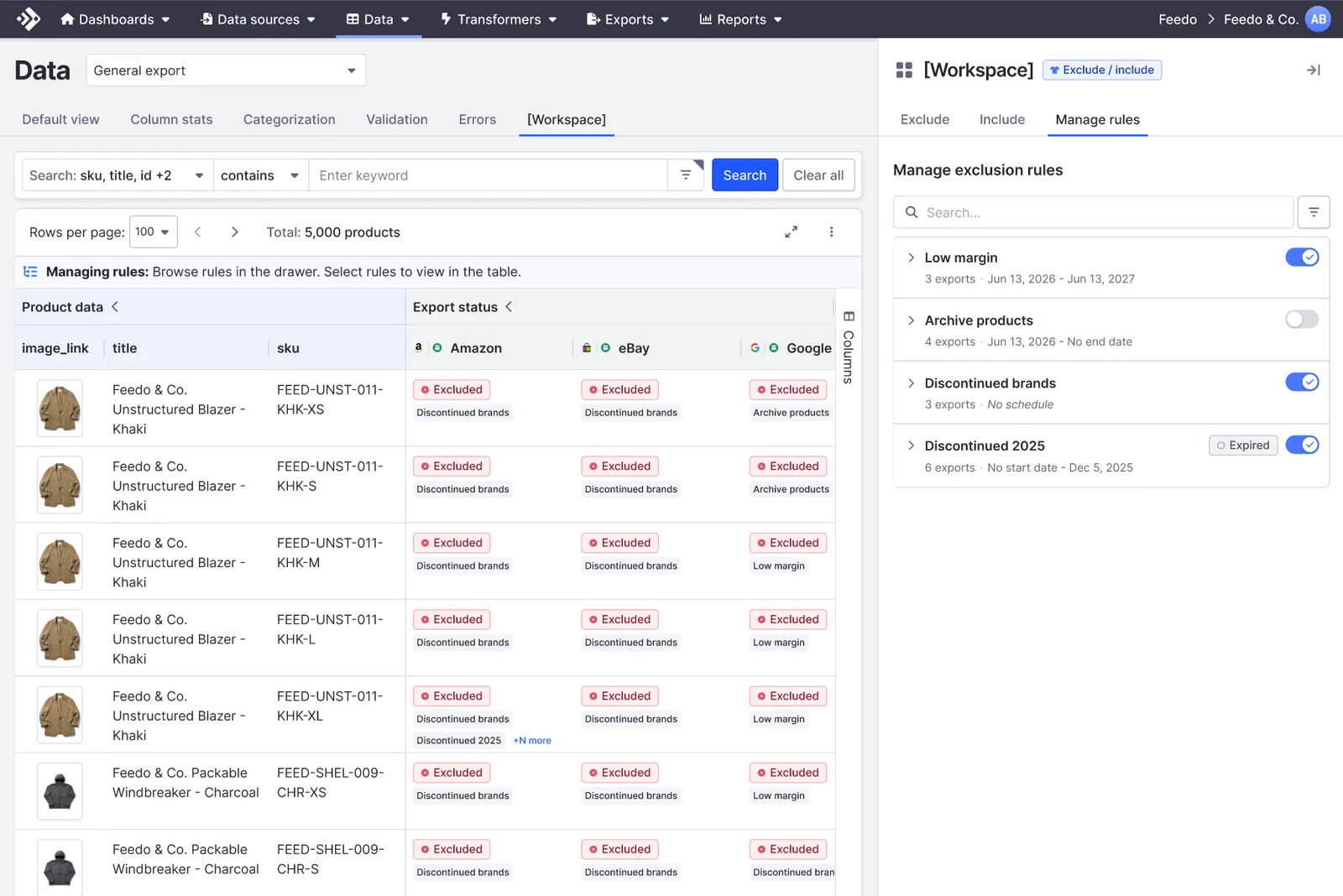Screen dimensions: 1343x896
Task: Disable the Low margin rule
Action: (x=1302, y=258)
